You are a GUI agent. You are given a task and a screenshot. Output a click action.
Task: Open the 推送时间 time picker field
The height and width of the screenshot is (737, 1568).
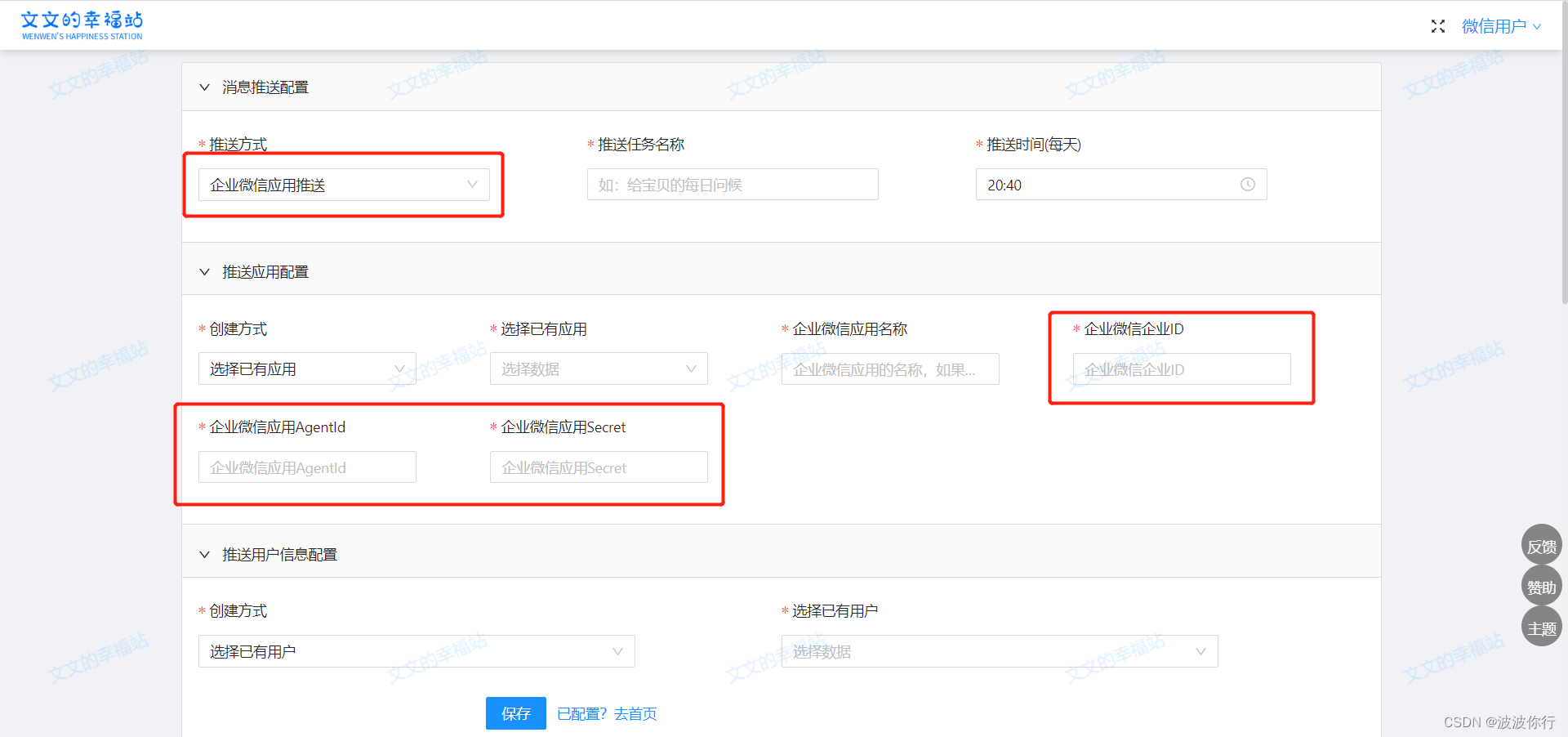tap(1121, 185)
